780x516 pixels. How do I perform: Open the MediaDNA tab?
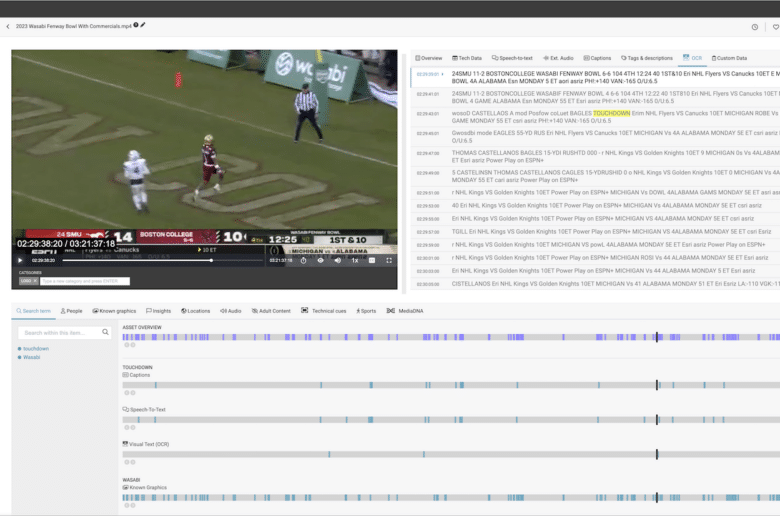(x=405, y=311)
